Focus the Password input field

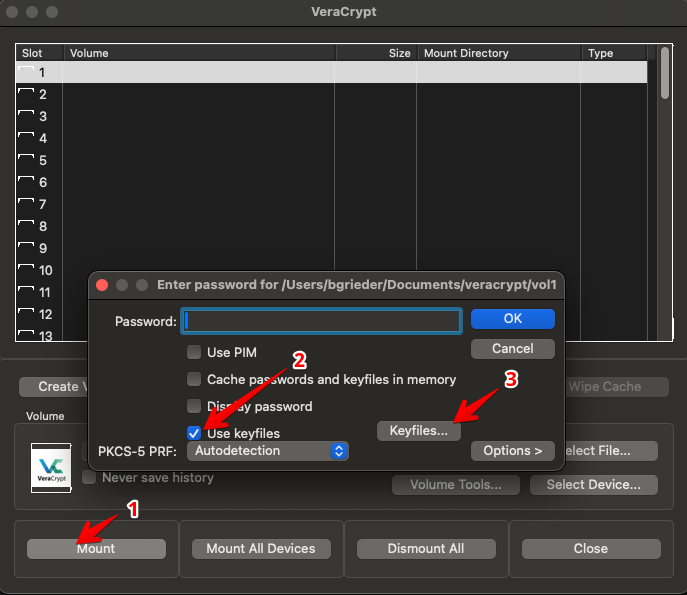coord(322,321)
